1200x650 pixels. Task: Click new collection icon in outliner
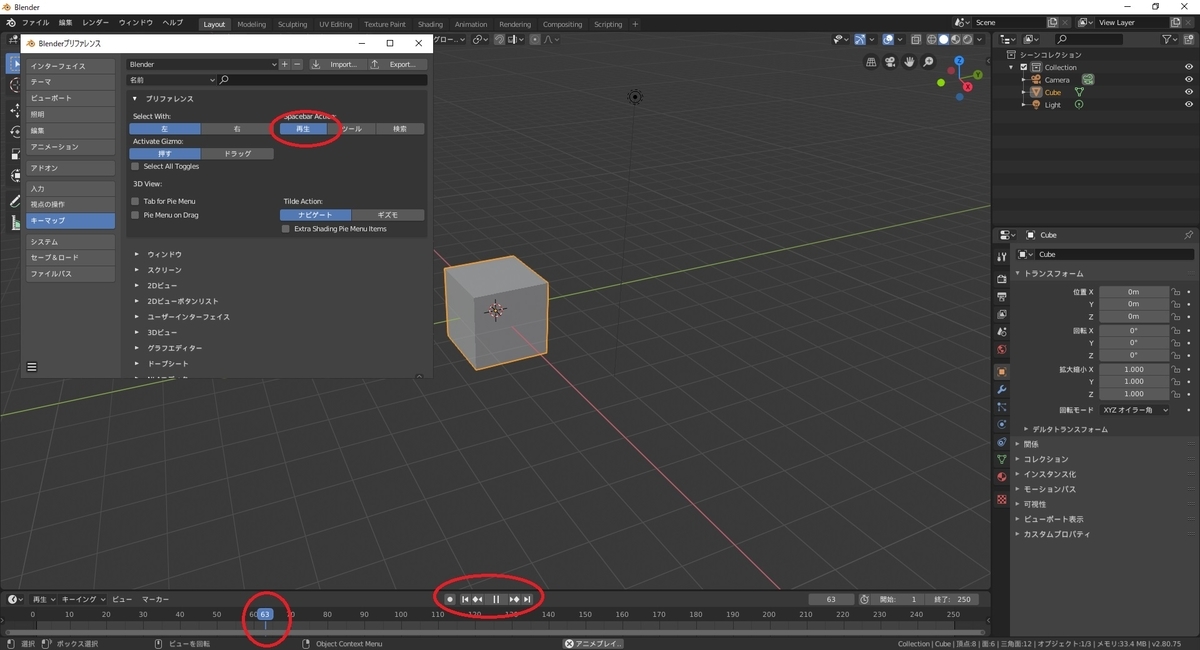coord(1189,39)
